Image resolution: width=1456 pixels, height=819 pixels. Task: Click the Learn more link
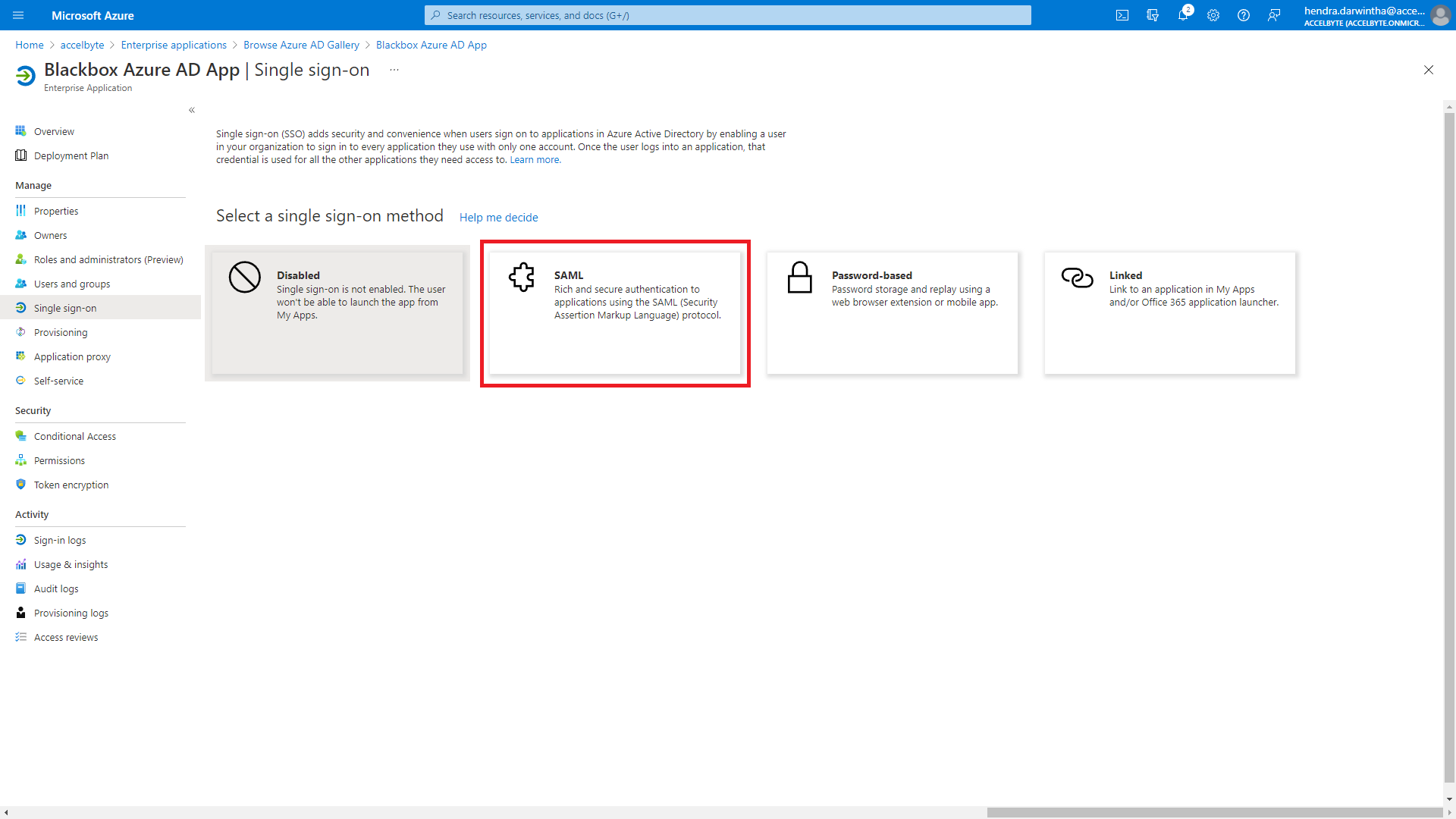535,160
